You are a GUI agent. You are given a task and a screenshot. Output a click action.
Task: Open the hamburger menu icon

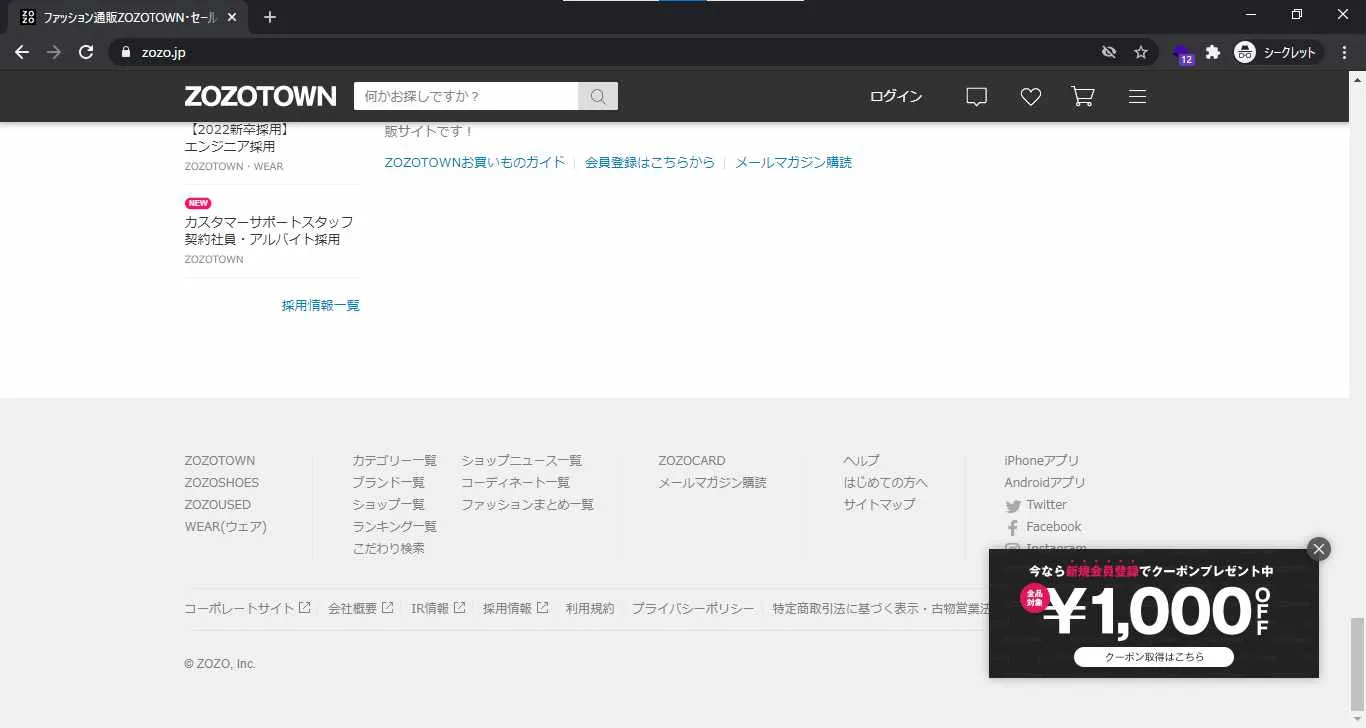(x=1137, y=97)
